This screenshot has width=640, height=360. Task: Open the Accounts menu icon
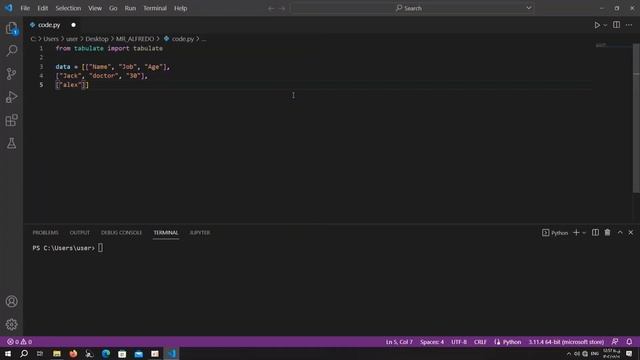point(11,301)
